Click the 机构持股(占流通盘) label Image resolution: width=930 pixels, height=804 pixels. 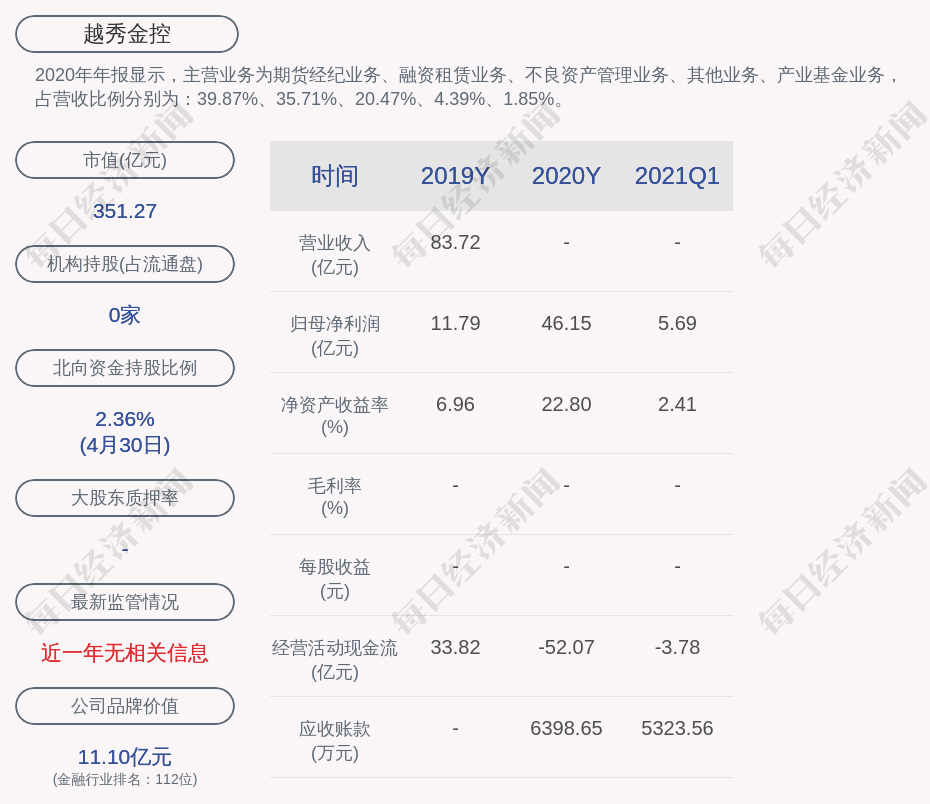[x=125, y=264]
